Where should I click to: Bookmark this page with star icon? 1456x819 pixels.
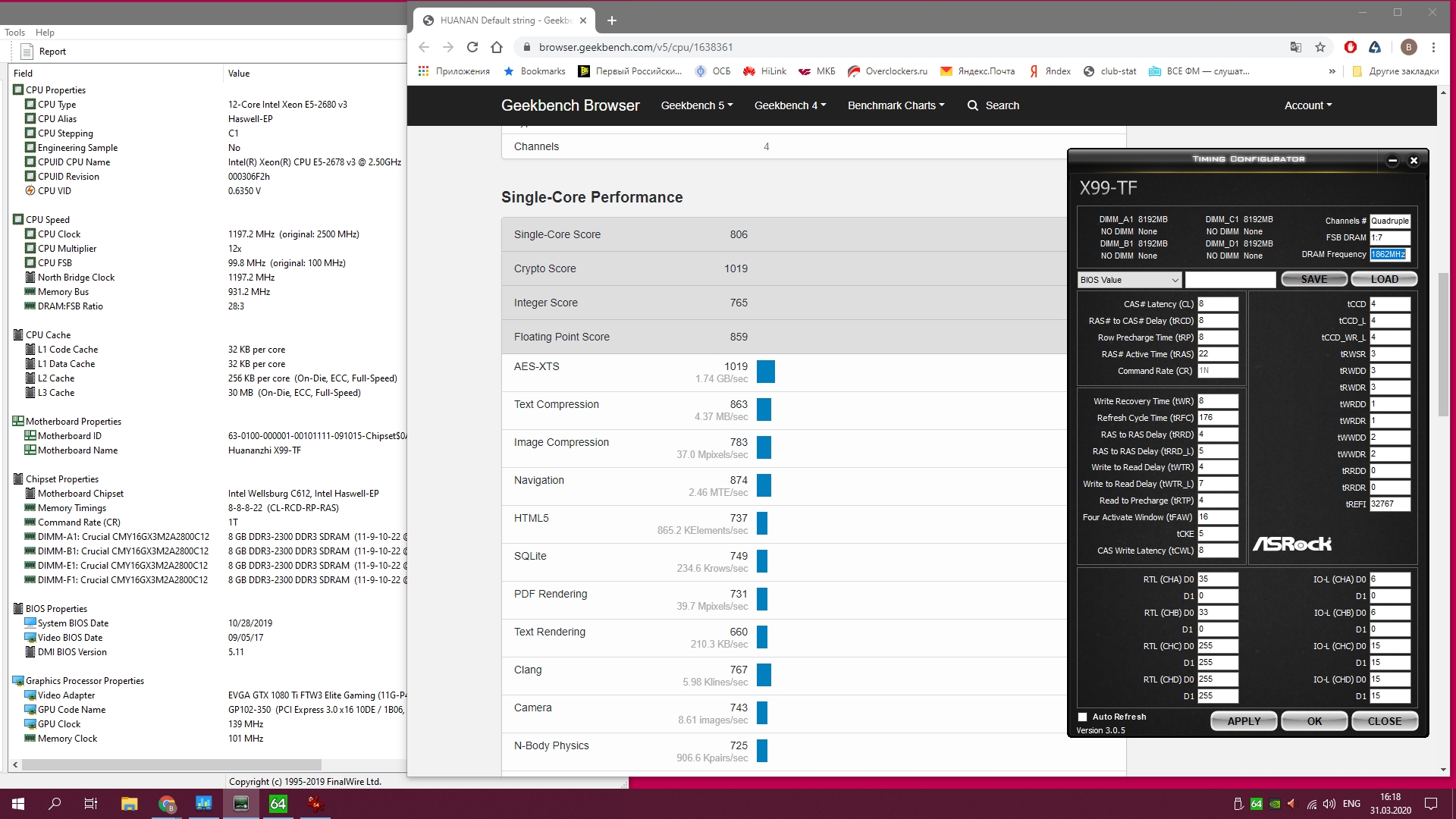click(x=1320, y=47)
